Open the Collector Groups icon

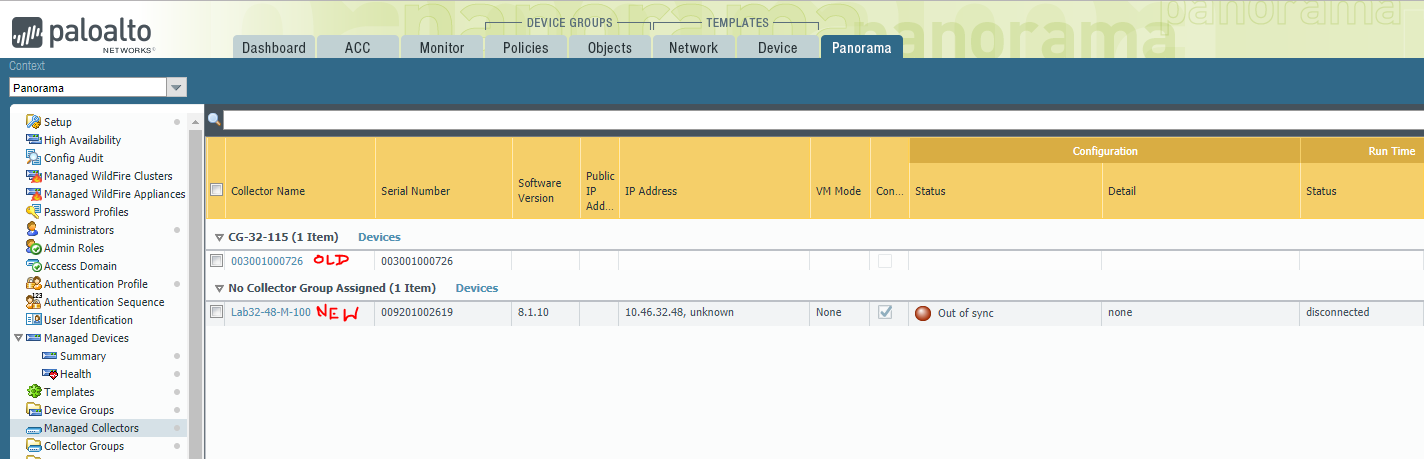(34, 446)
